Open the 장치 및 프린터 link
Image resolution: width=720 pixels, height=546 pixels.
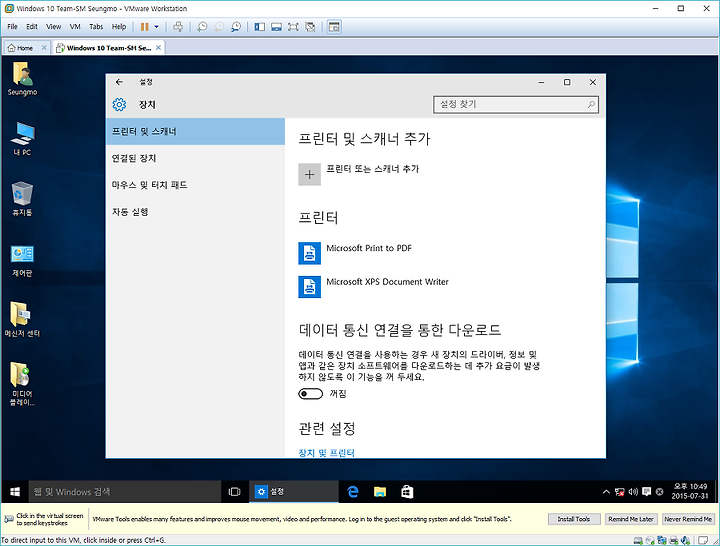point(326,453)
